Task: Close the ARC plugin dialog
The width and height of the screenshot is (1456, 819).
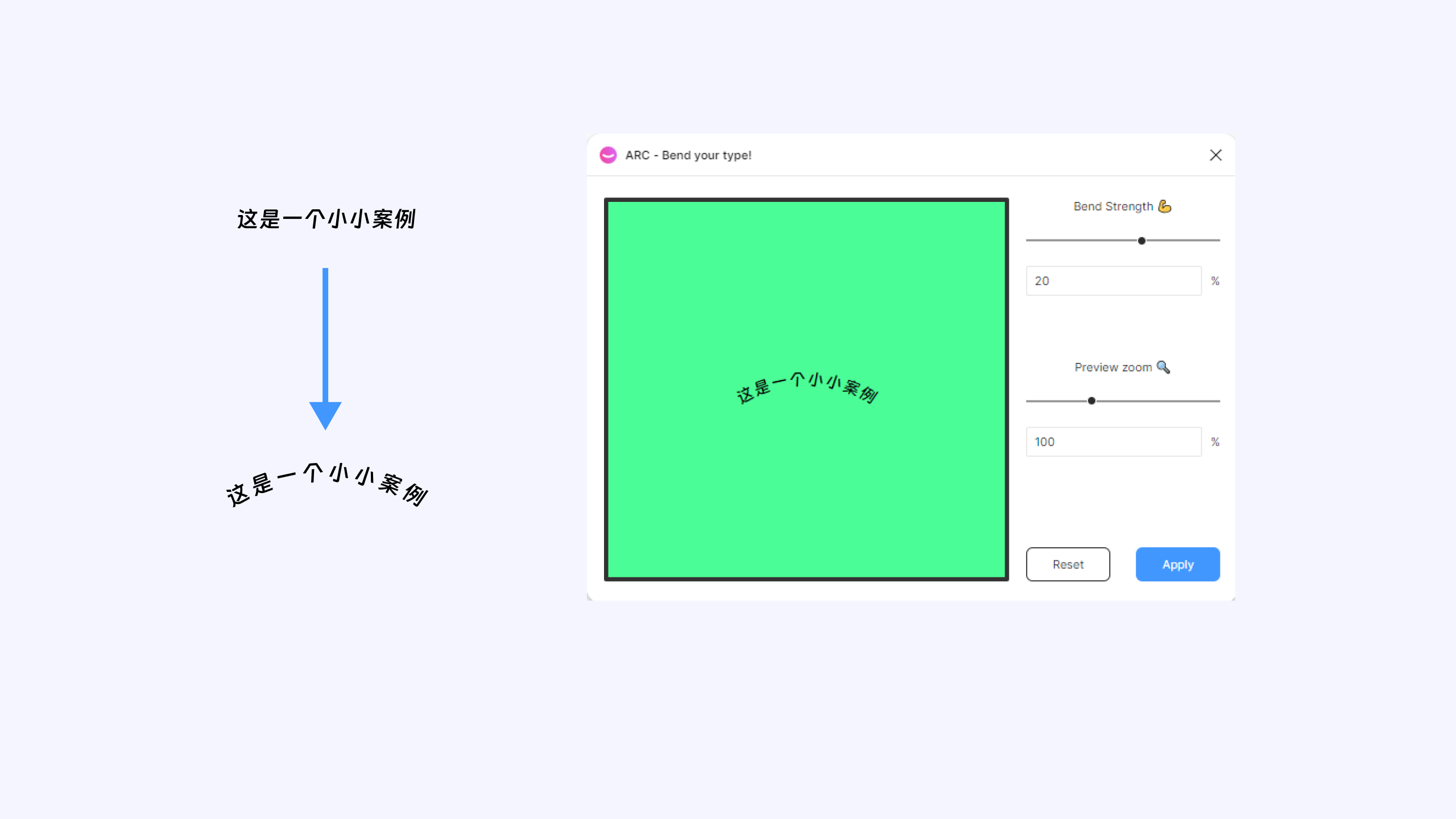Action: pyautogui.click(x=1215, y=155)
